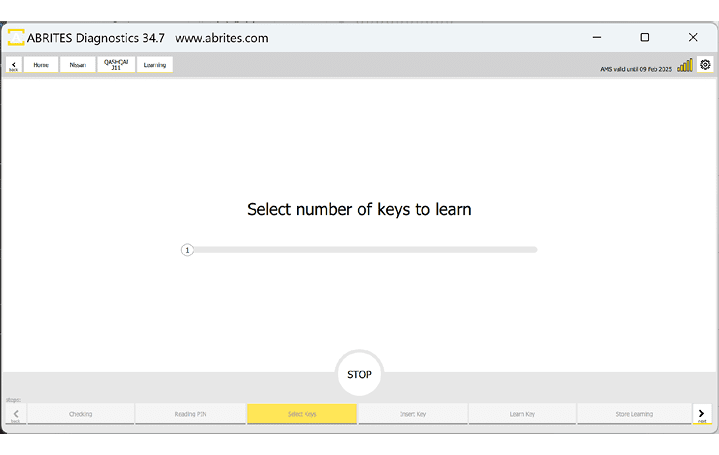The image size is (719, 455).
Task: Click the Learning breadcrumb
Action: pos(155,65)
